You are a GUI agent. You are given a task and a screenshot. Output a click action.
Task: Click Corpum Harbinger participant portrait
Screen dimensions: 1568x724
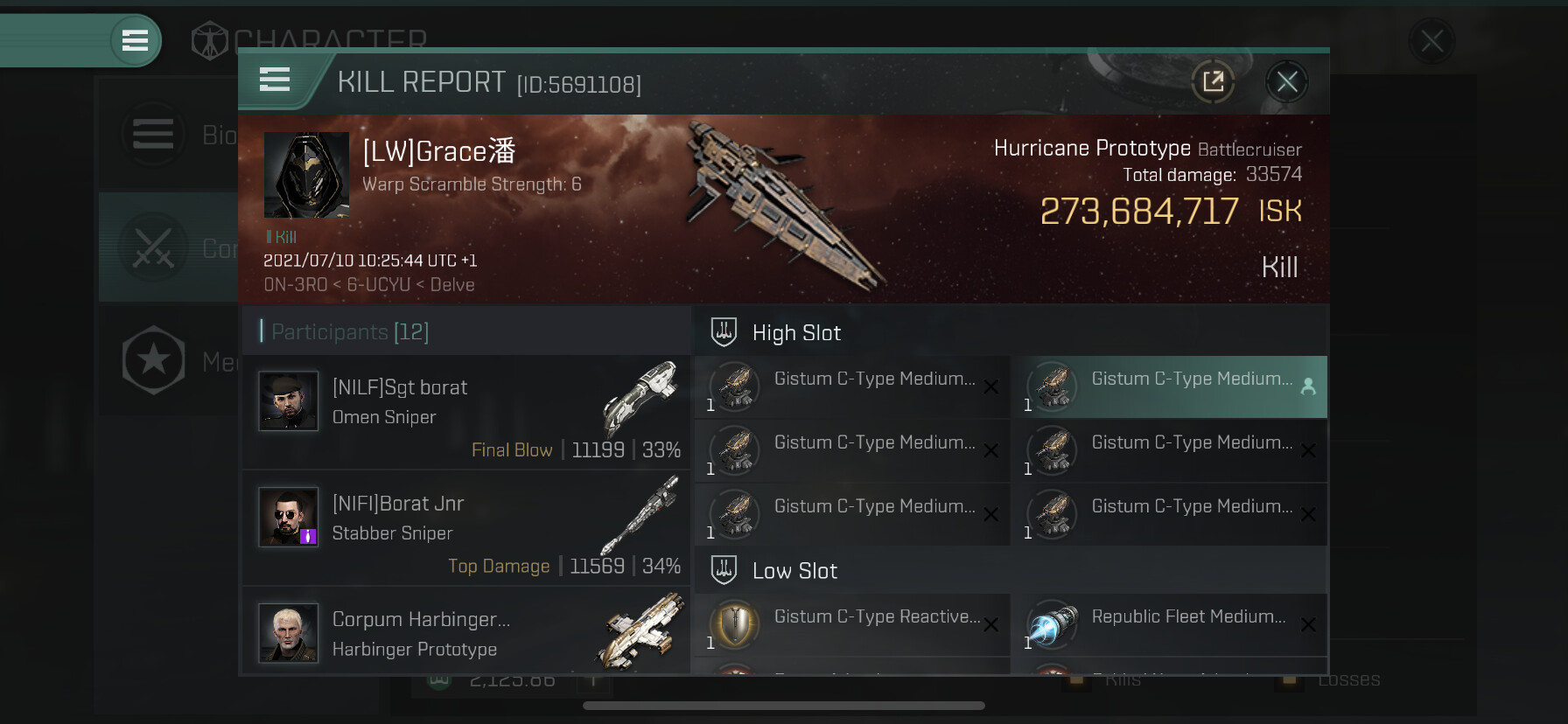(x=289, y=633)
